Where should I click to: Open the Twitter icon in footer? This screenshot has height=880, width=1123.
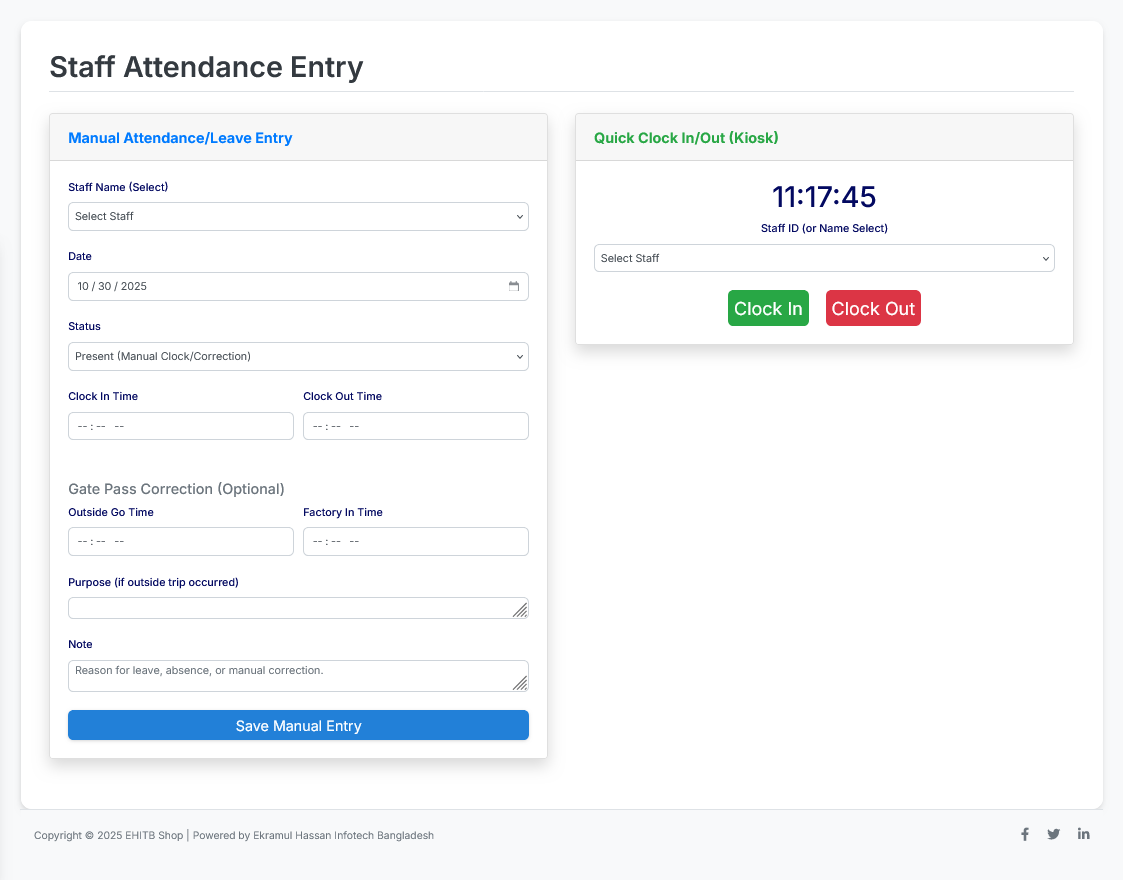click(x=1054, y=835)
